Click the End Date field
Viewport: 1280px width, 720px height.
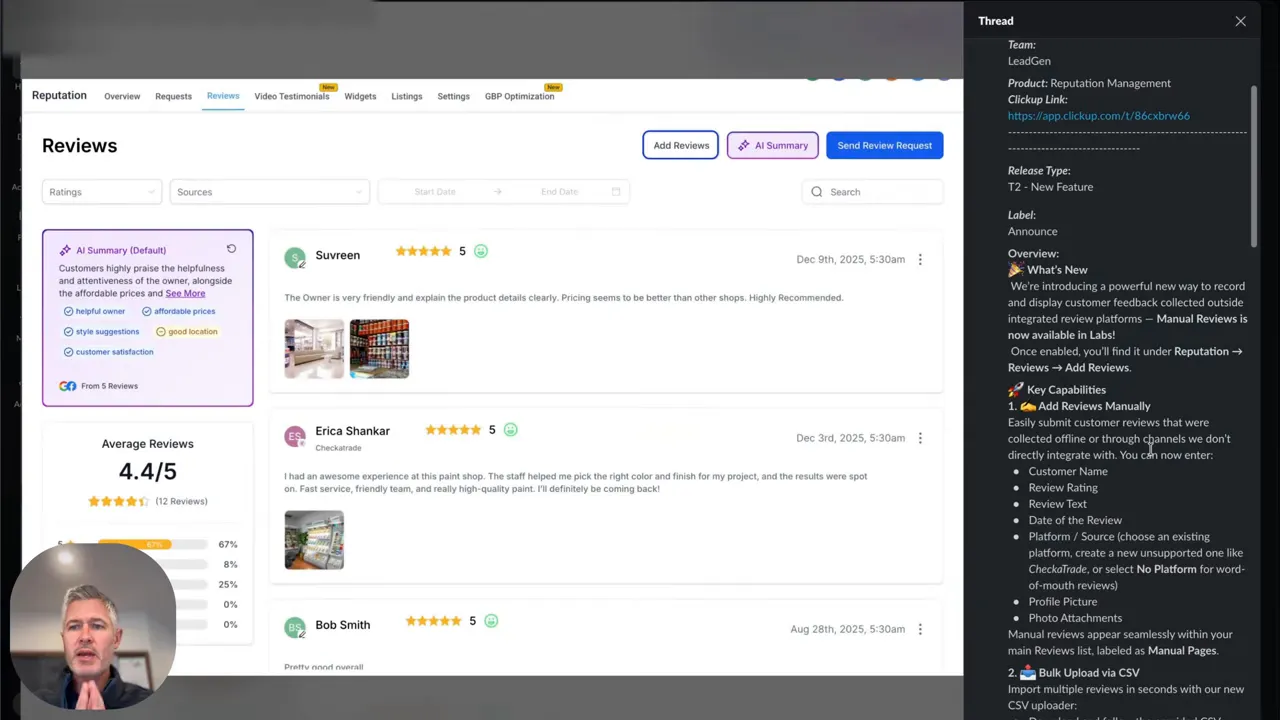(x=559, y=192)
